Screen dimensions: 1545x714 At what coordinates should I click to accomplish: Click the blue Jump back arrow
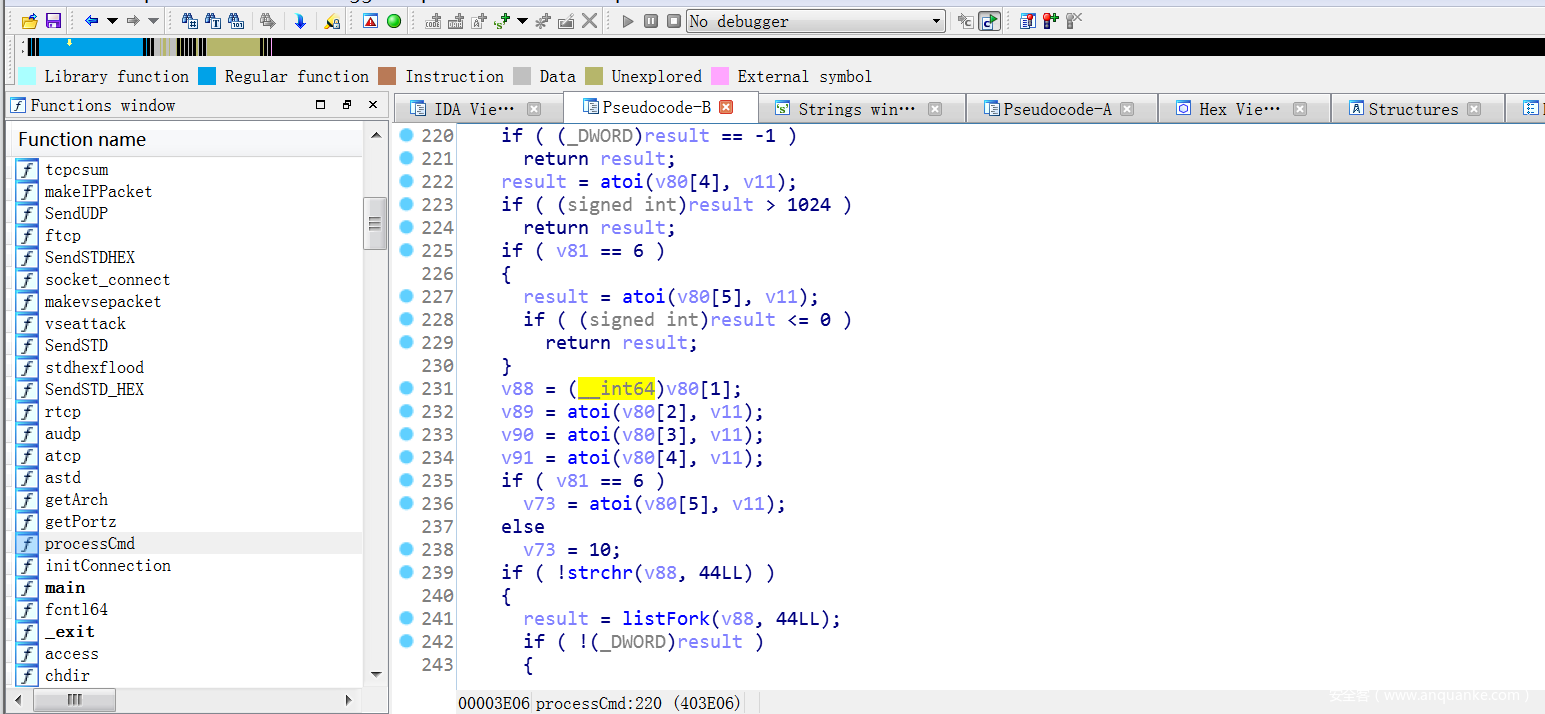(91, 21)
